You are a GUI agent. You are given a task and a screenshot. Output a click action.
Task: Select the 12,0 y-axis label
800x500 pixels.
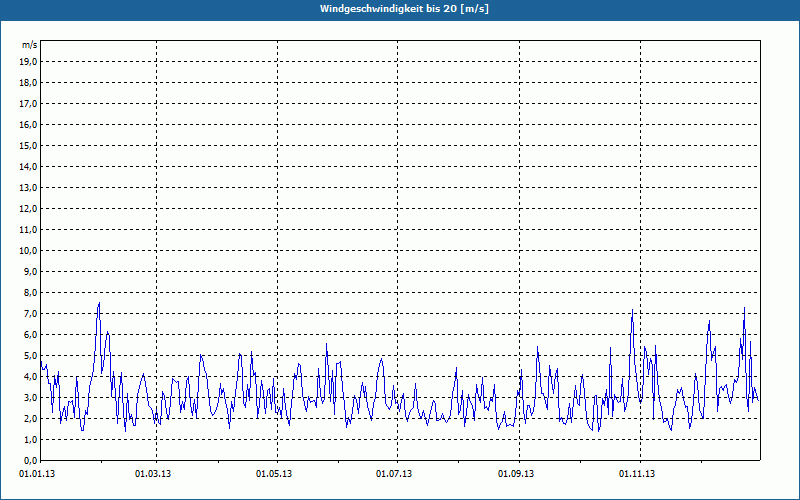[x=28, y=209]
